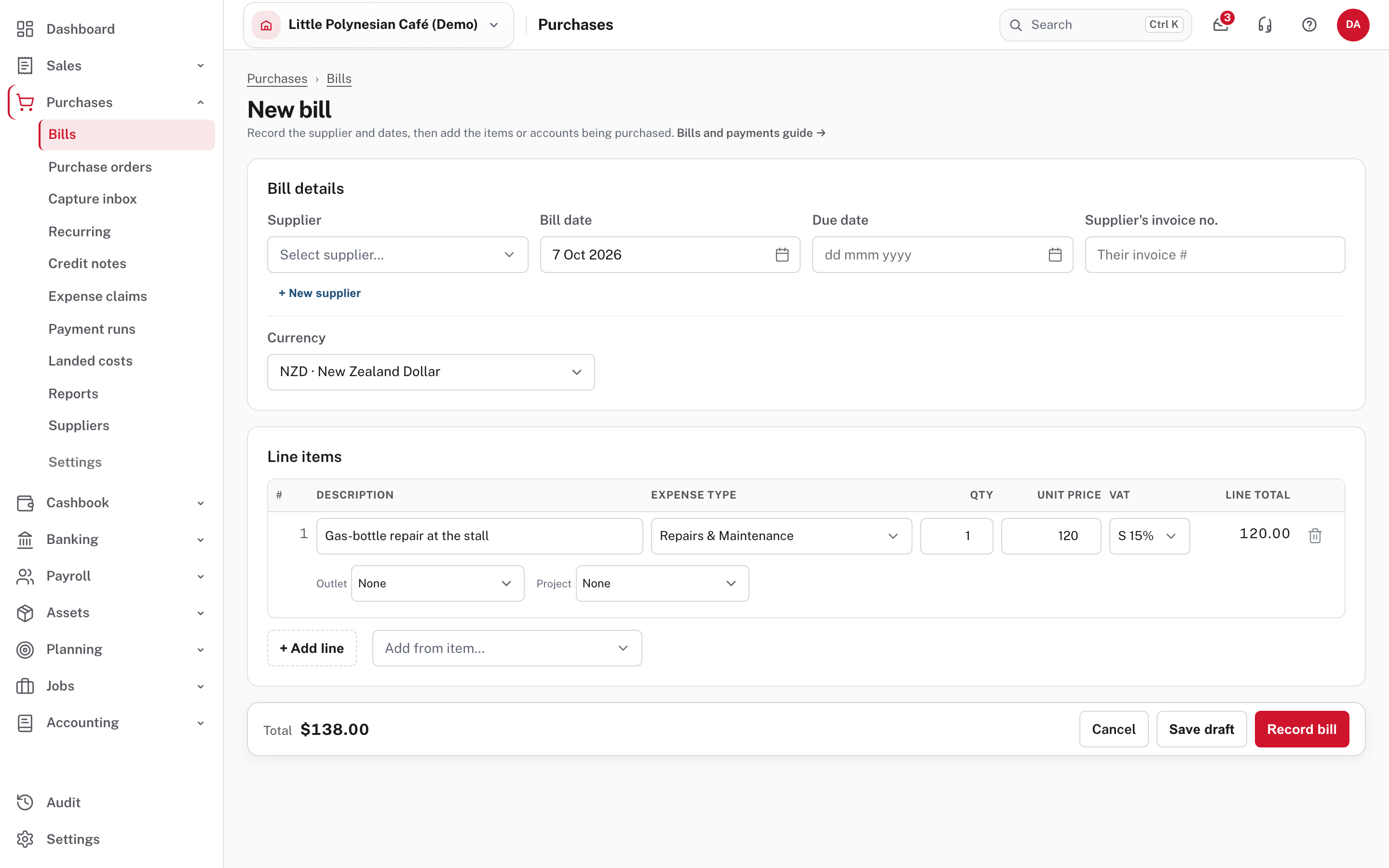The height and width of the screenshot is (868, 1389).
Task: Open the Select supplier dropdown
Action: [x=397, y=254]
